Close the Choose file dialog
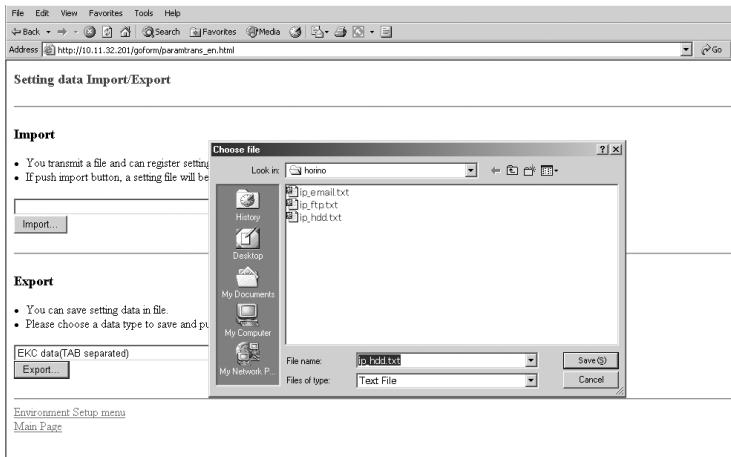The height and width of the screenshot is (457, 731). pos(616,149)
